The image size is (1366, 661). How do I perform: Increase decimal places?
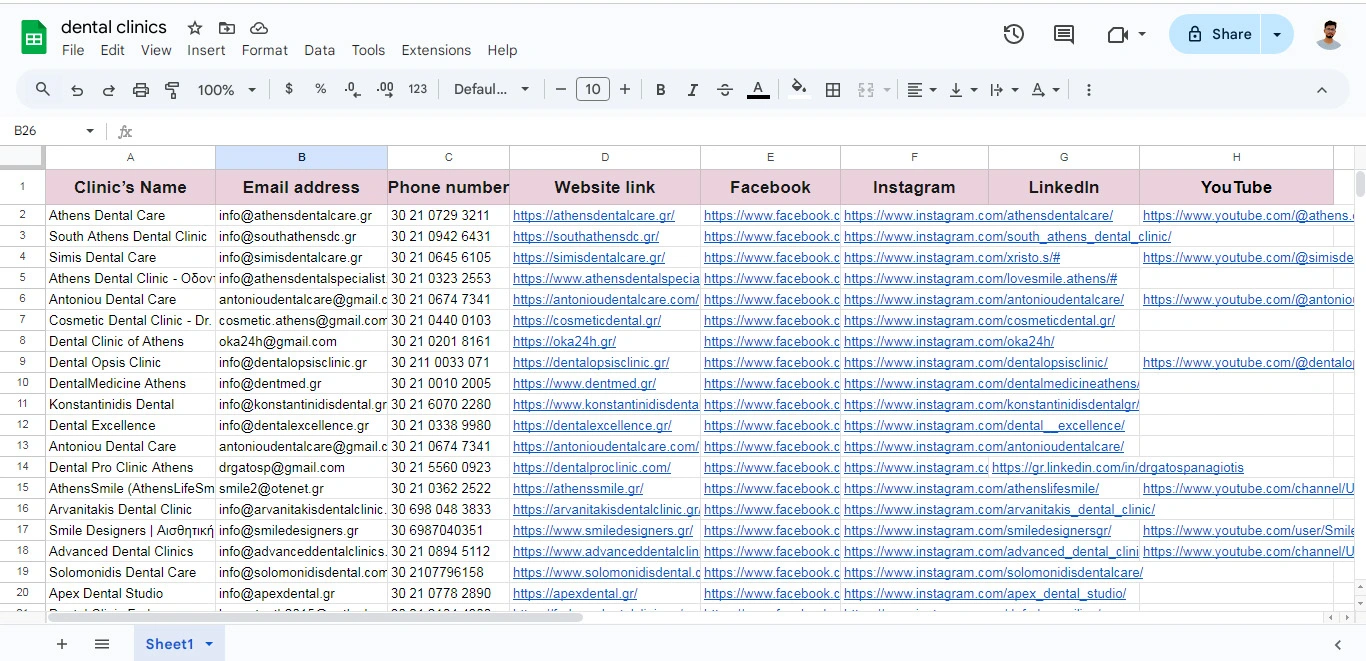385,89
